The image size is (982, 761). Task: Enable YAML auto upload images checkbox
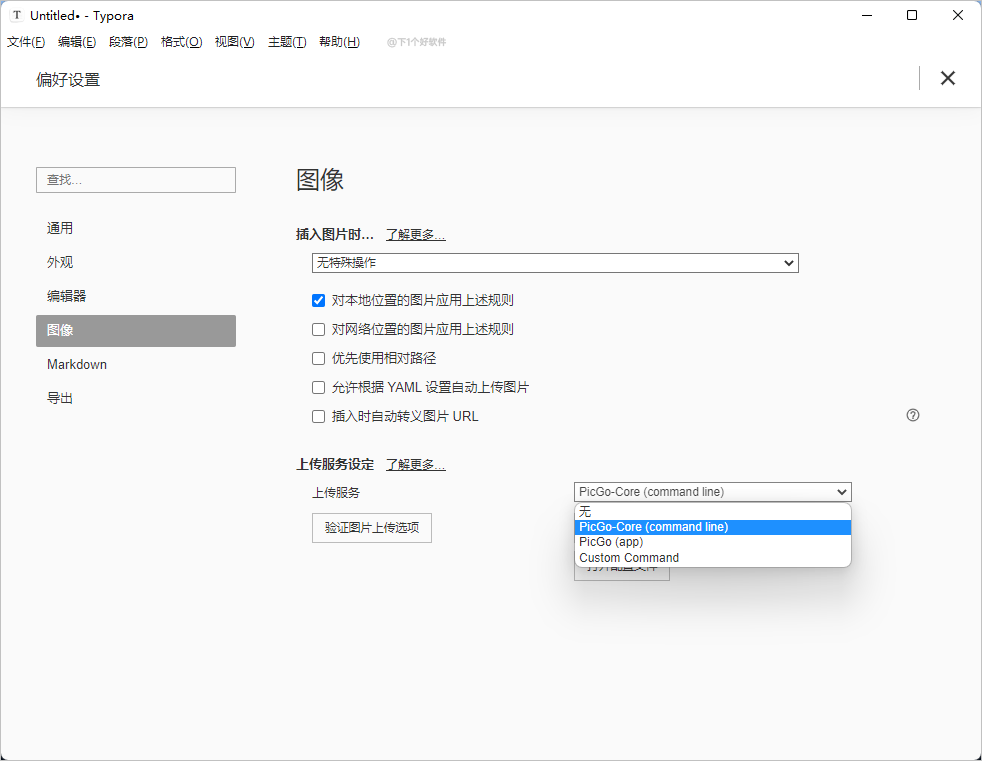point(318,388)
